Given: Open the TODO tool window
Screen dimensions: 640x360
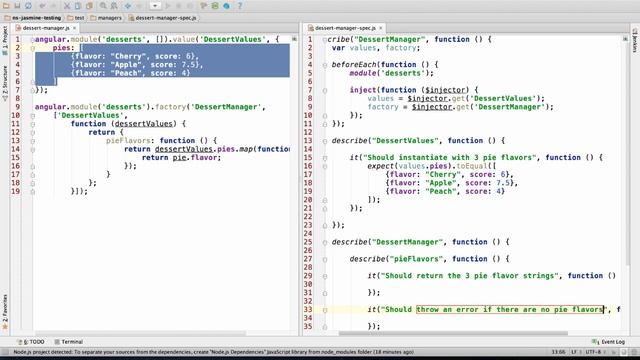Looking at the screenshot, I should pyautogui.click(x=31, y=342).
